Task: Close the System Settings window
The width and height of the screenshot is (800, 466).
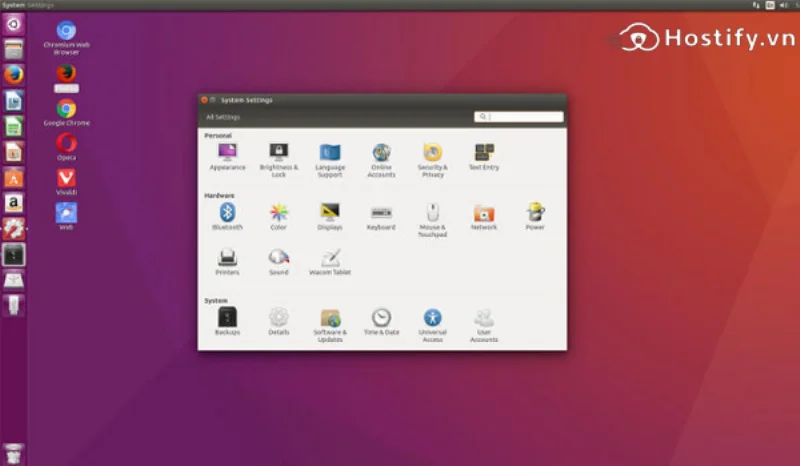Action: pos(204,100)
